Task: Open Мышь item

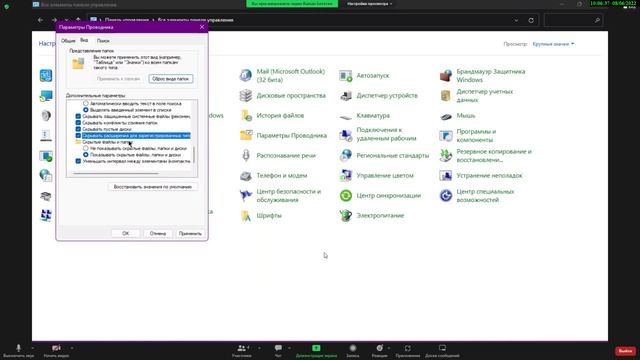Action: click(x=458, y=116)
